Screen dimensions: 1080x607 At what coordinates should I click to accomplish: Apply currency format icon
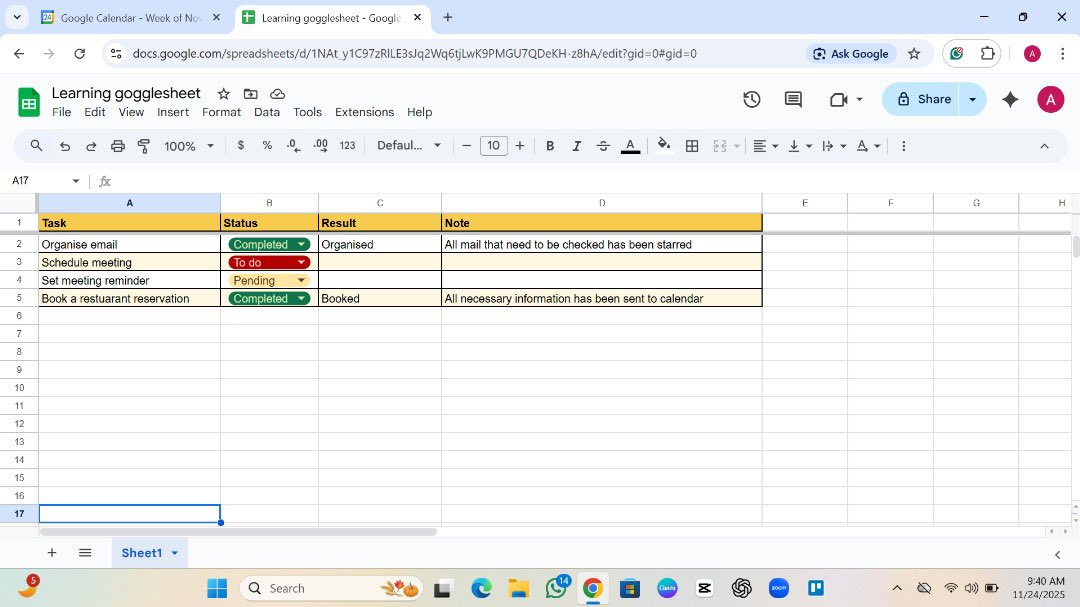(240, 145)
